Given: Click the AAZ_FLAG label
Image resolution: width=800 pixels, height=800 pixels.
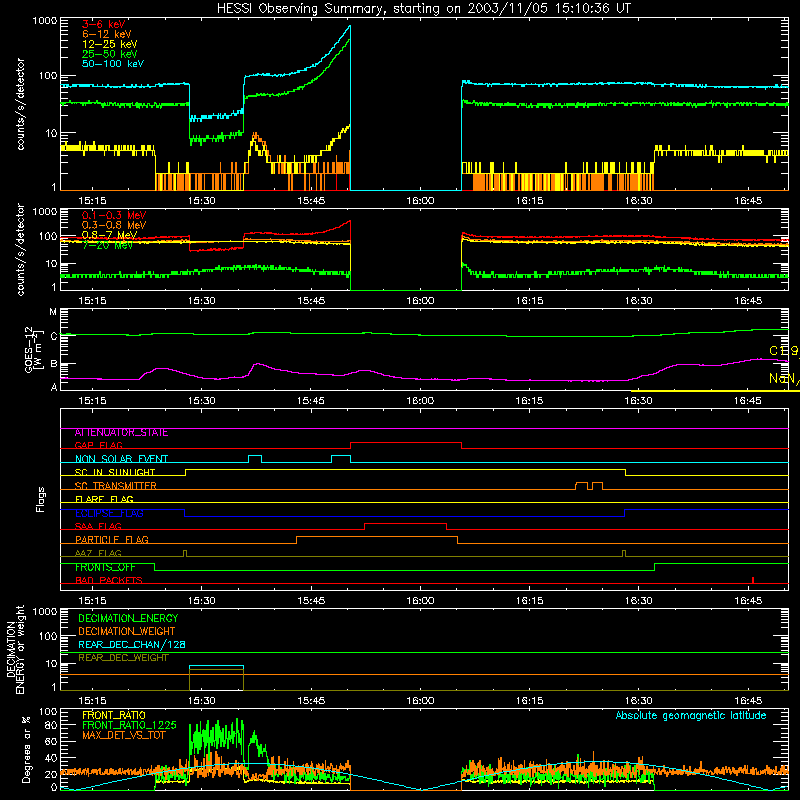Looking at the screenshot, I should point(98,554).
